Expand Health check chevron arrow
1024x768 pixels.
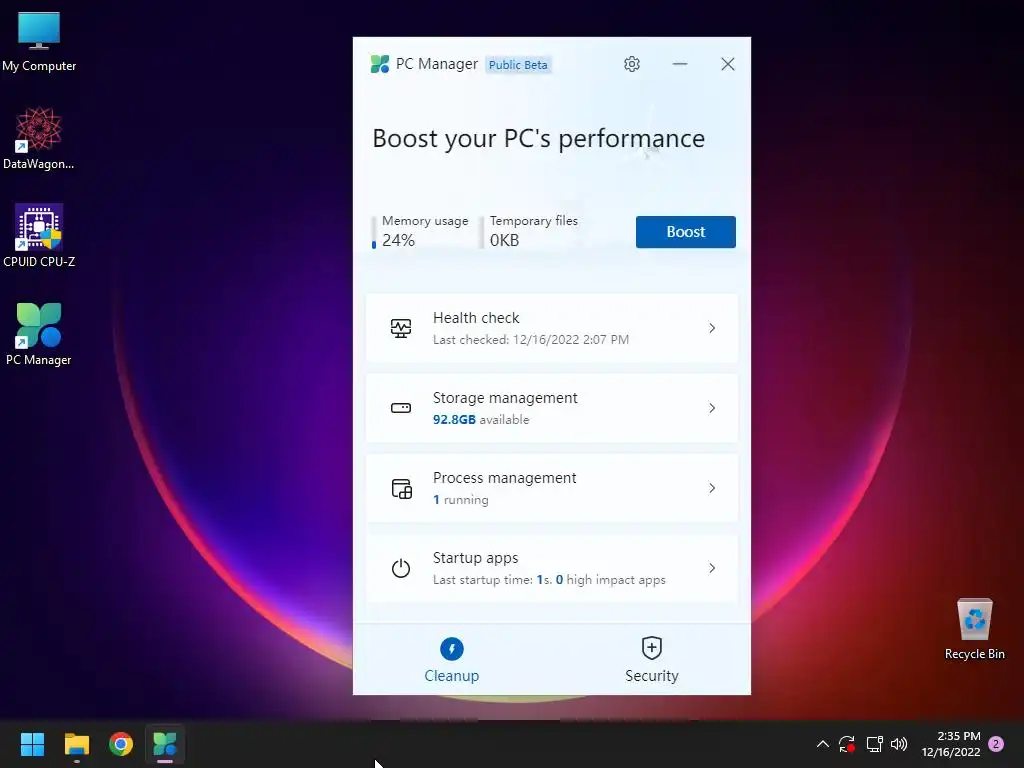[x=712, y=328]
